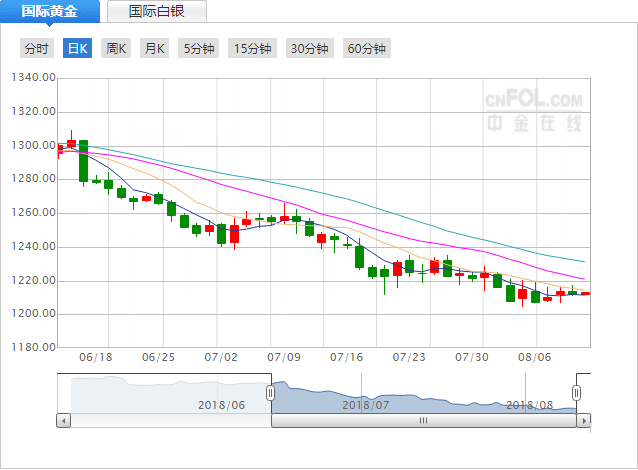Choose the 15分钟 interval
The width and height of the screenshot is (638, 470).
click(x=252, y=48)
